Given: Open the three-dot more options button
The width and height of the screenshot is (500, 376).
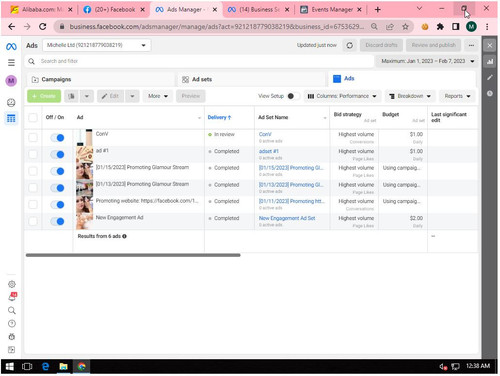Looking at the screenshot, I should tap(471, 45).
